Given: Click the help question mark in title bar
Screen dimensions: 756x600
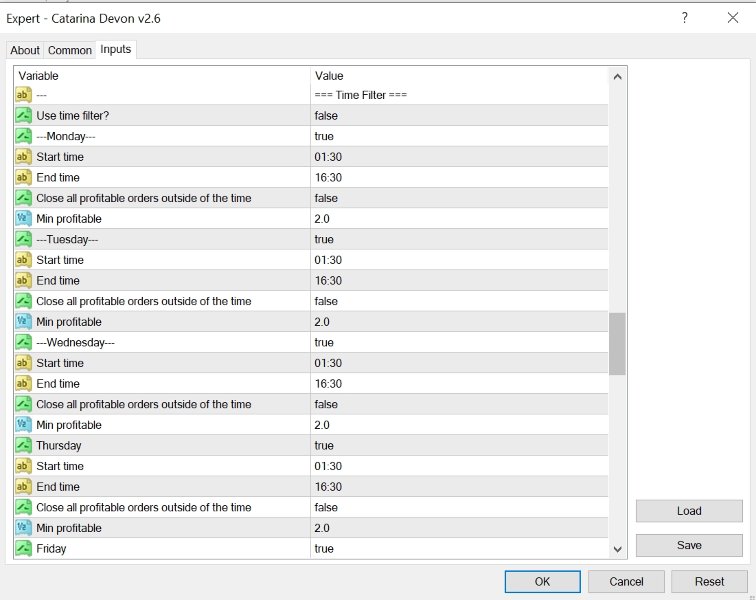Looking at the screenshot, I should click(685, 18).
